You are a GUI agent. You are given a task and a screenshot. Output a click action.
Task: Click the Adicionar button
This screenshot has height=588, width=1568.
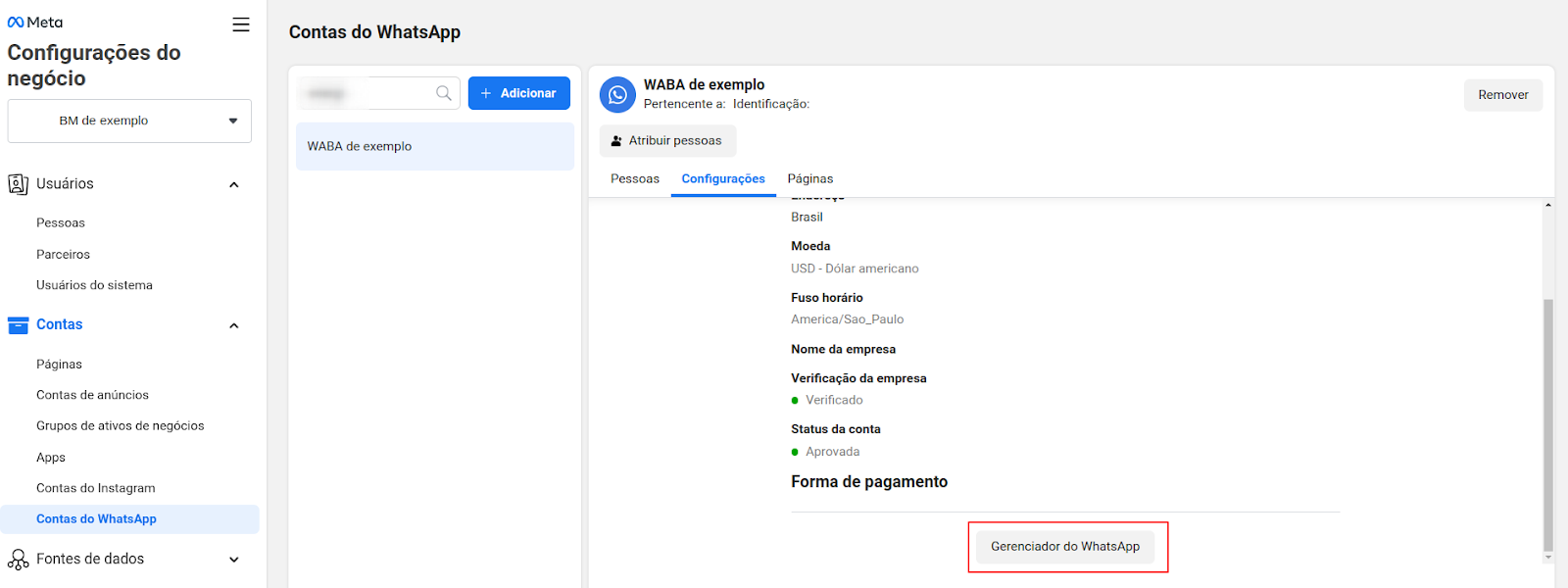coord(519,93)
